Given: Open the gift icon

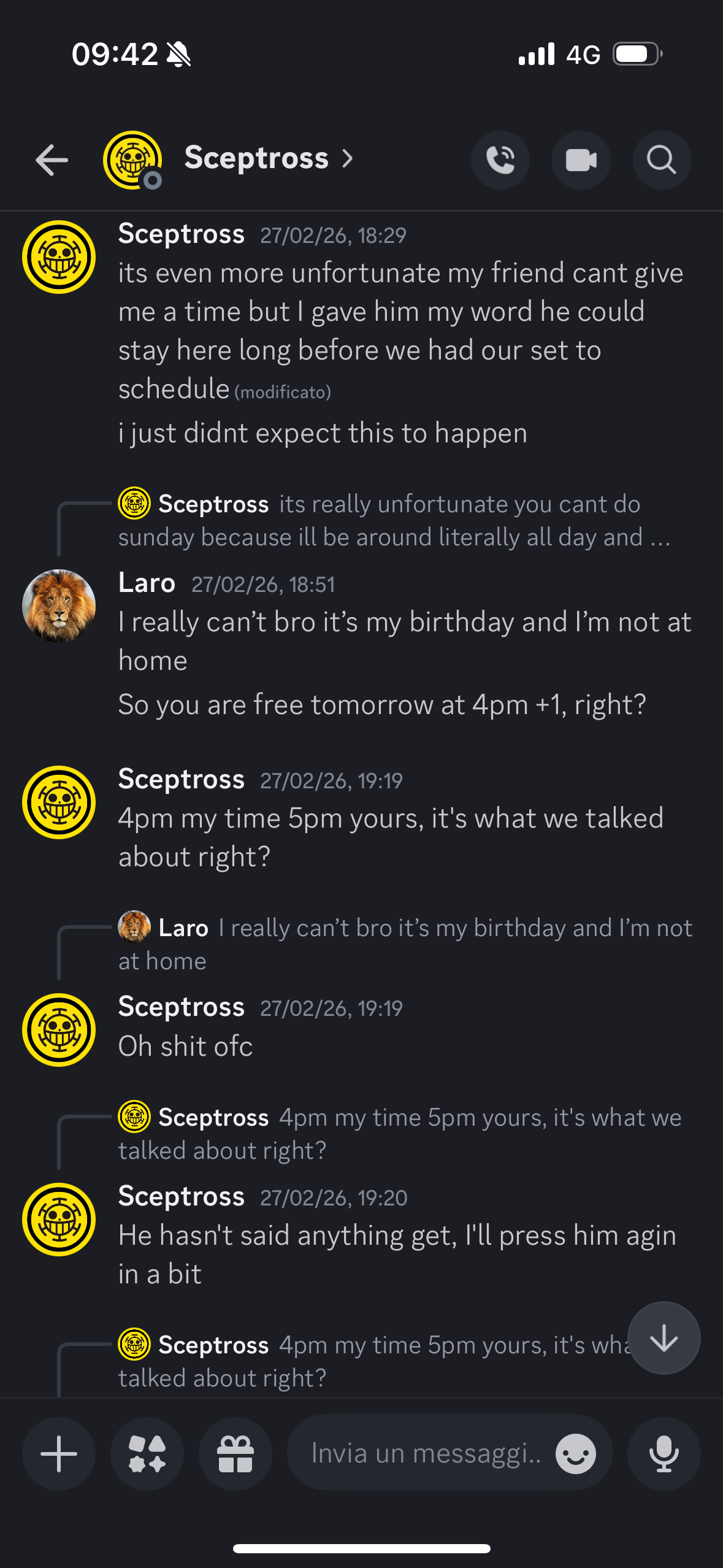Looking at the screenshot, I should click(x=235, y=1453).
